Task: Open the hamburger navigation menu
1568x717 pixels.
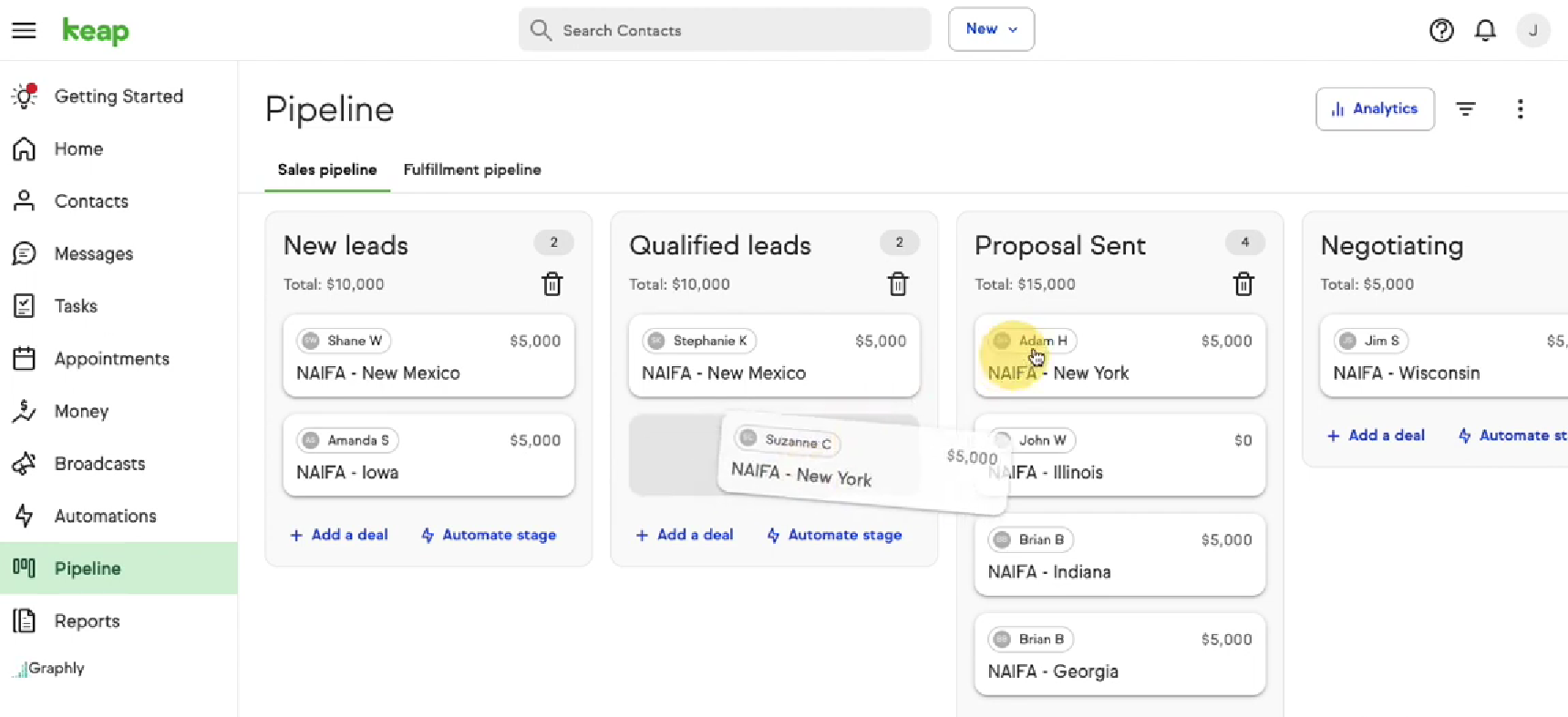Action: pyautogui.click(x=24, y=30)
